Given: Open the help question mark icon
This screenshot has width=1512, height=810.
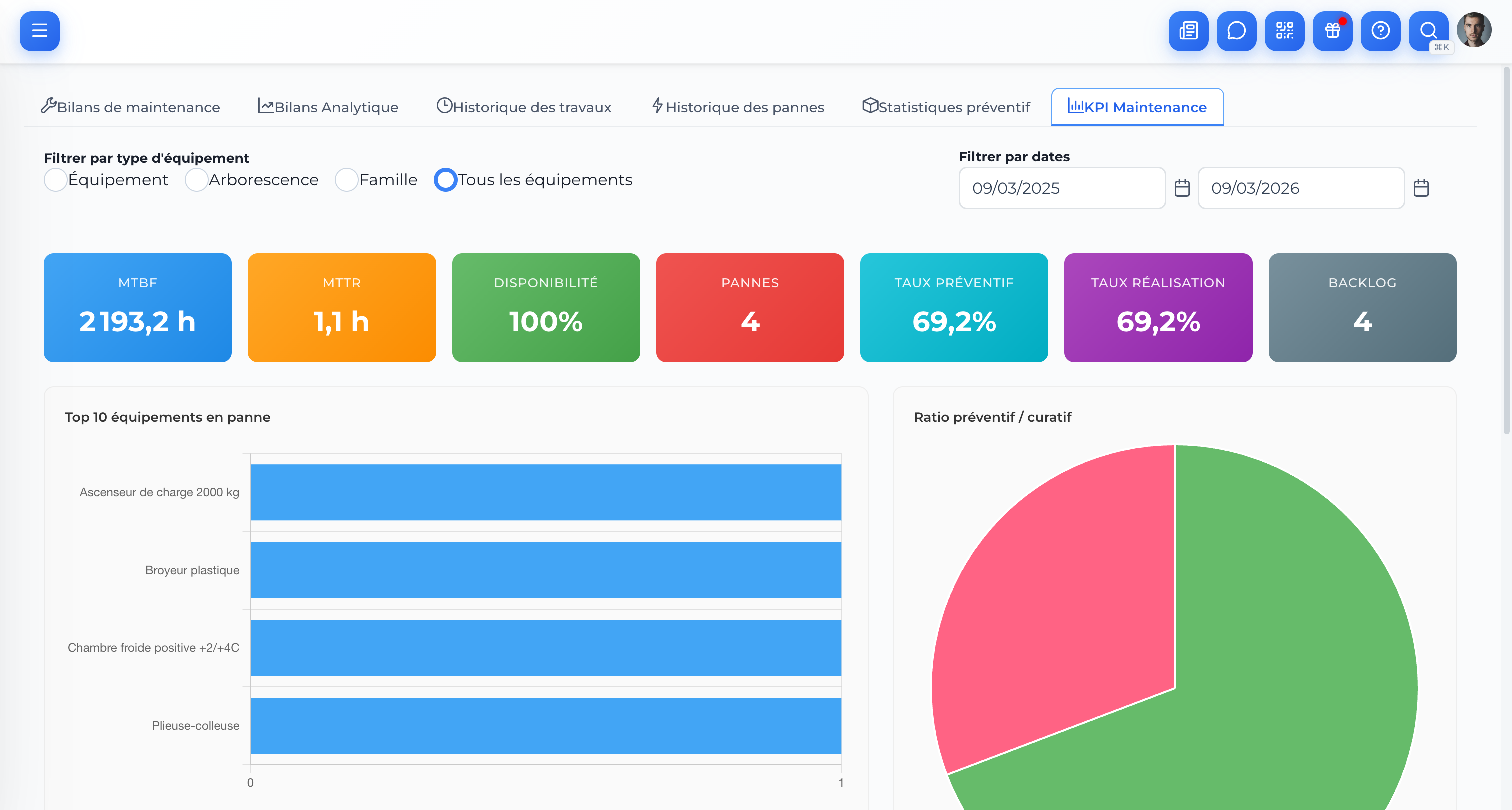Looking at the screenshot, I should click(x=1380, y=31).
